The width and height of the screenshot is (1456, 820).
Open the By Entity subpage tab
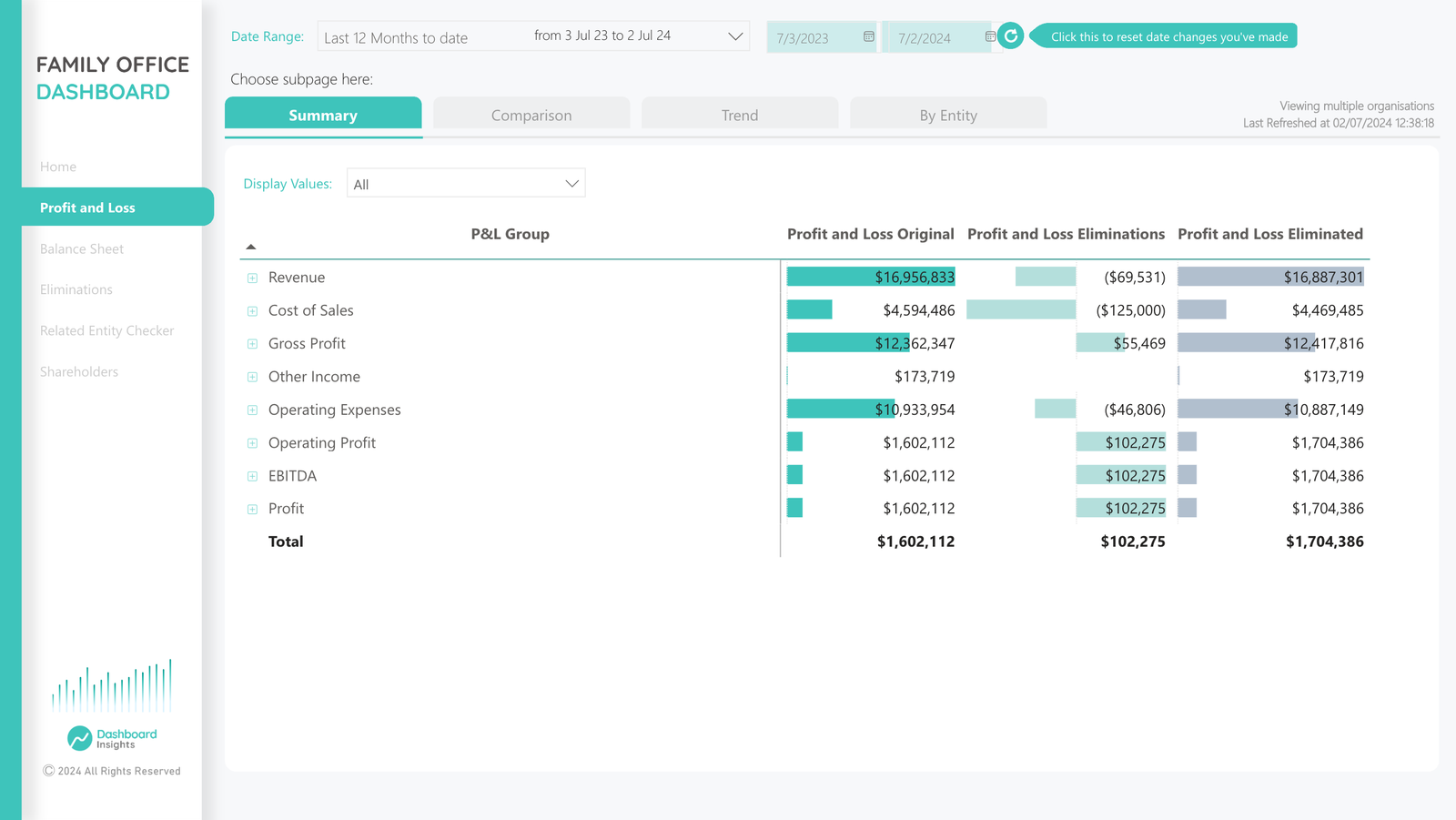pyautogui.click(x=947, y=115)
